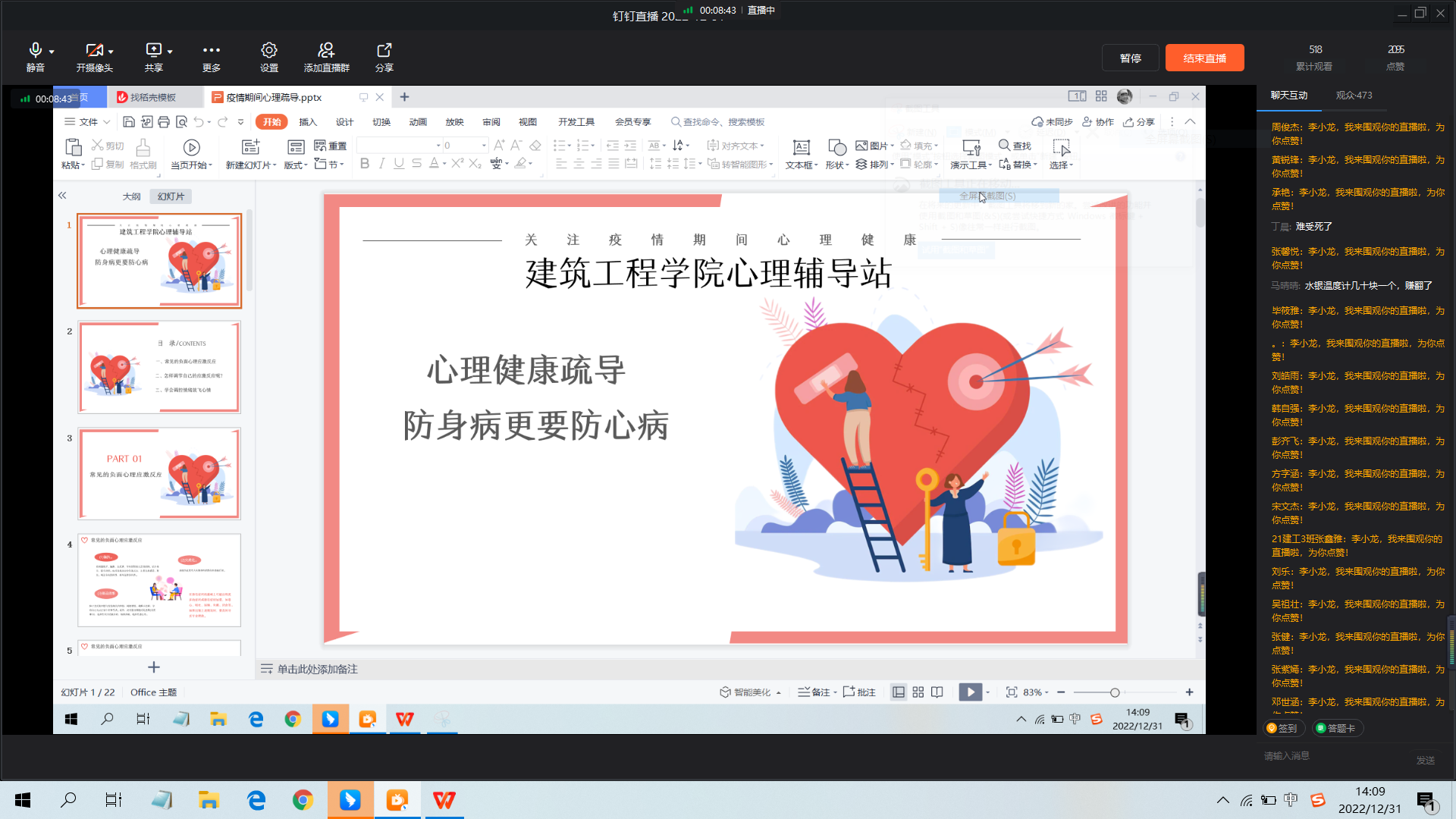This screenshot has height=819, width=1456.
Task: Click the send message button
Action: (x=1426, y=760)
